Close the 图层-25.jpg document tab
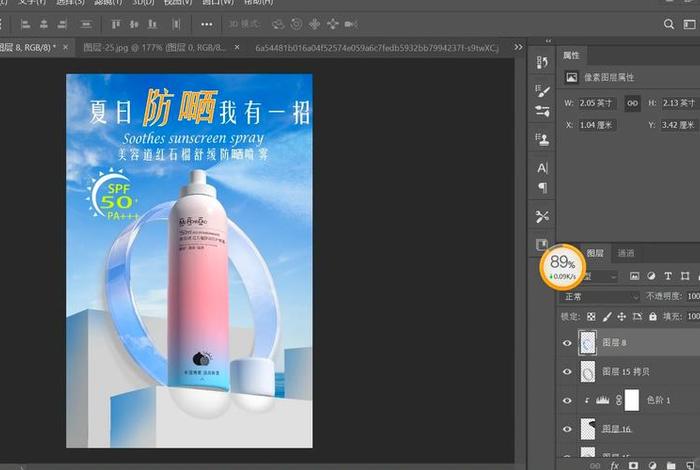The height and width of the screenshot is (470, 700). [x=237, y=47]
